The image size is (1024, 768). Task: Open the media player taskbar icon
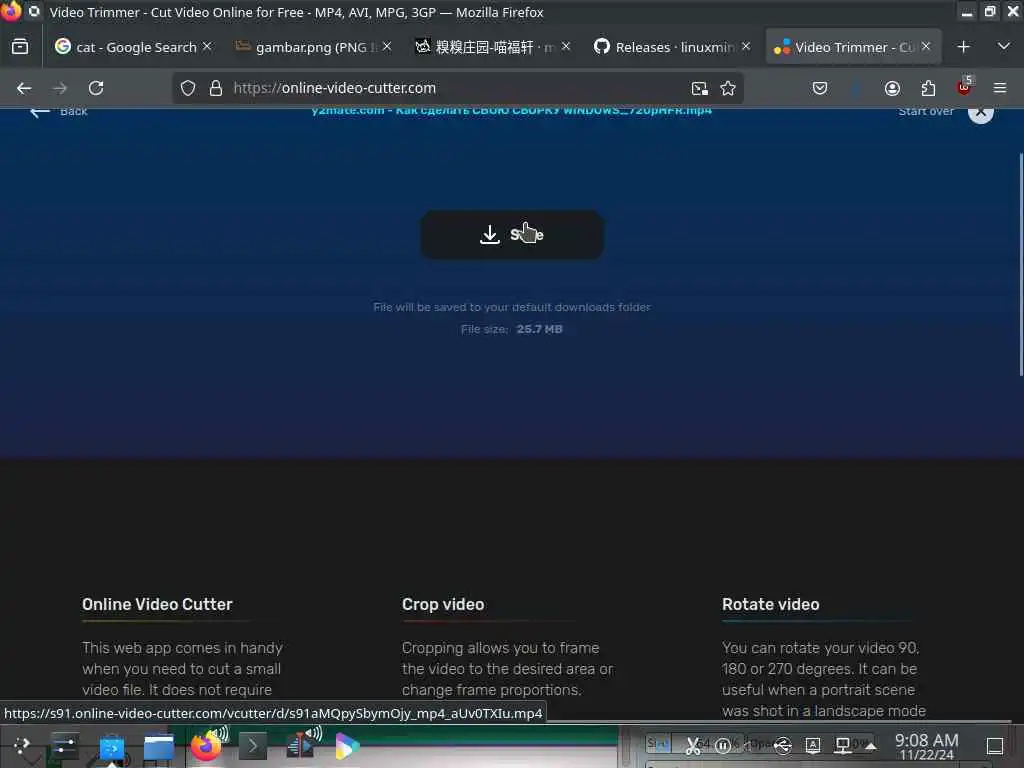tap(347, 745)
